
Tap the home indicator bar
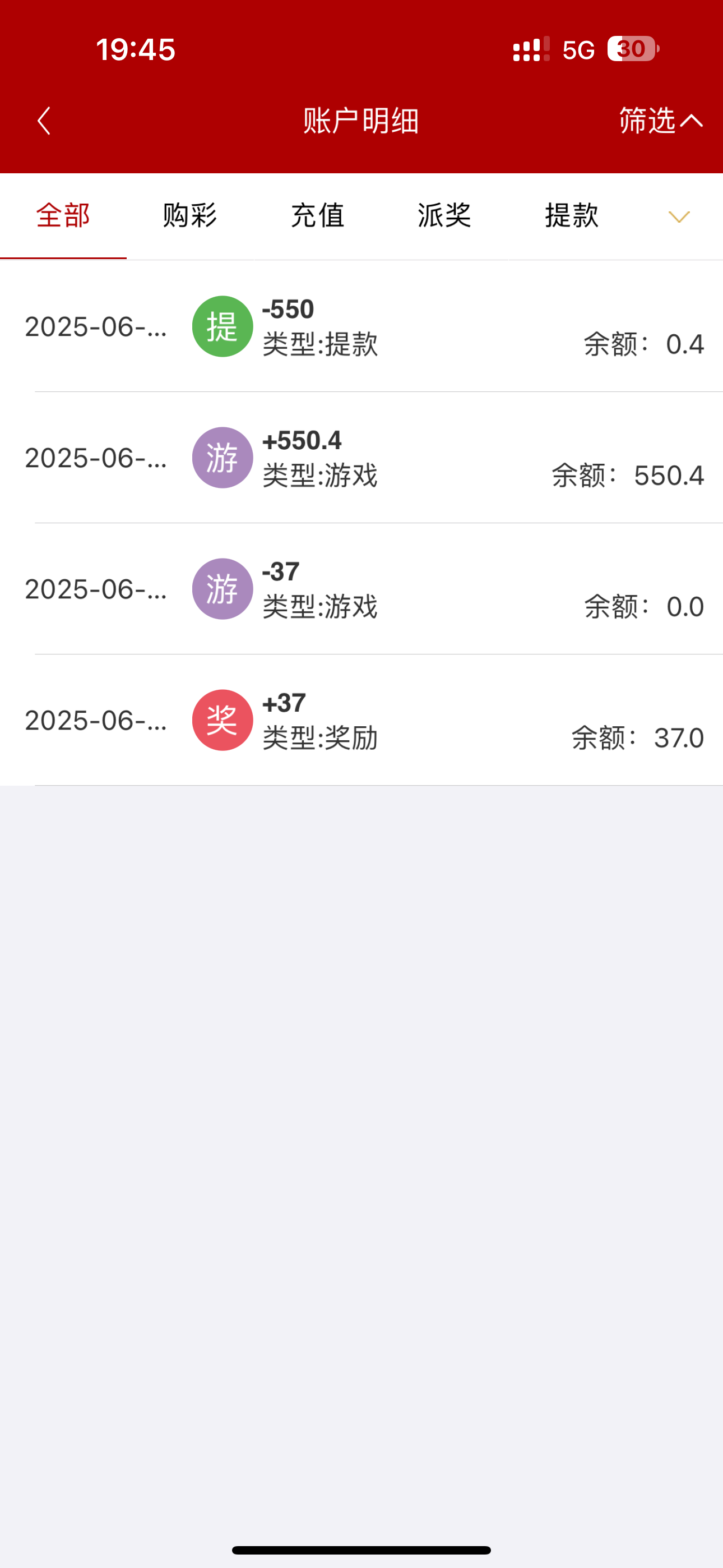pyautogui.click(x=361, y=1549)
